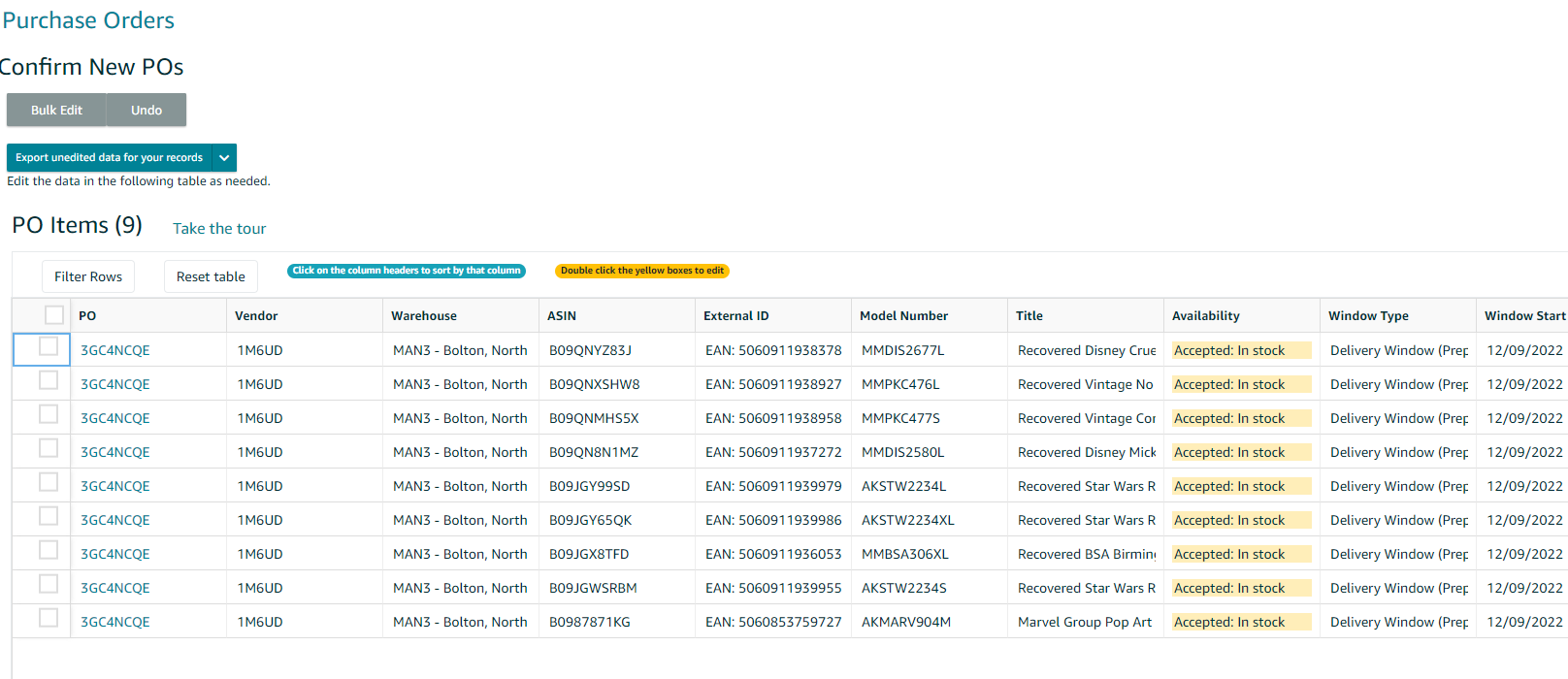Open the export options dropdown arrow
The width and height of the screenshot is (1568, 679).
tap(224, 157)
